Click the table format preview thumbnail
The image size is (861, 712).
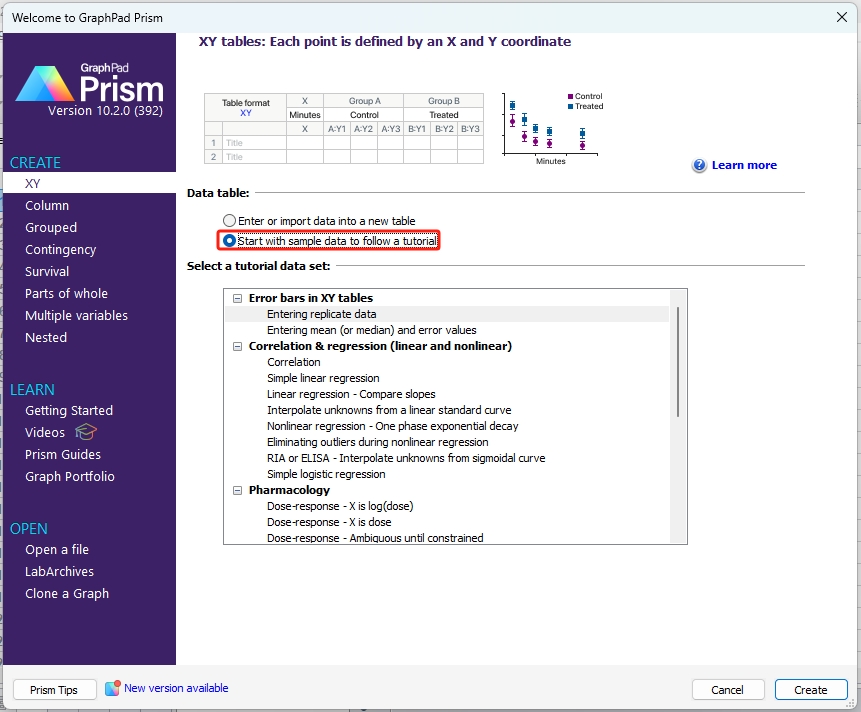(344, 128)
